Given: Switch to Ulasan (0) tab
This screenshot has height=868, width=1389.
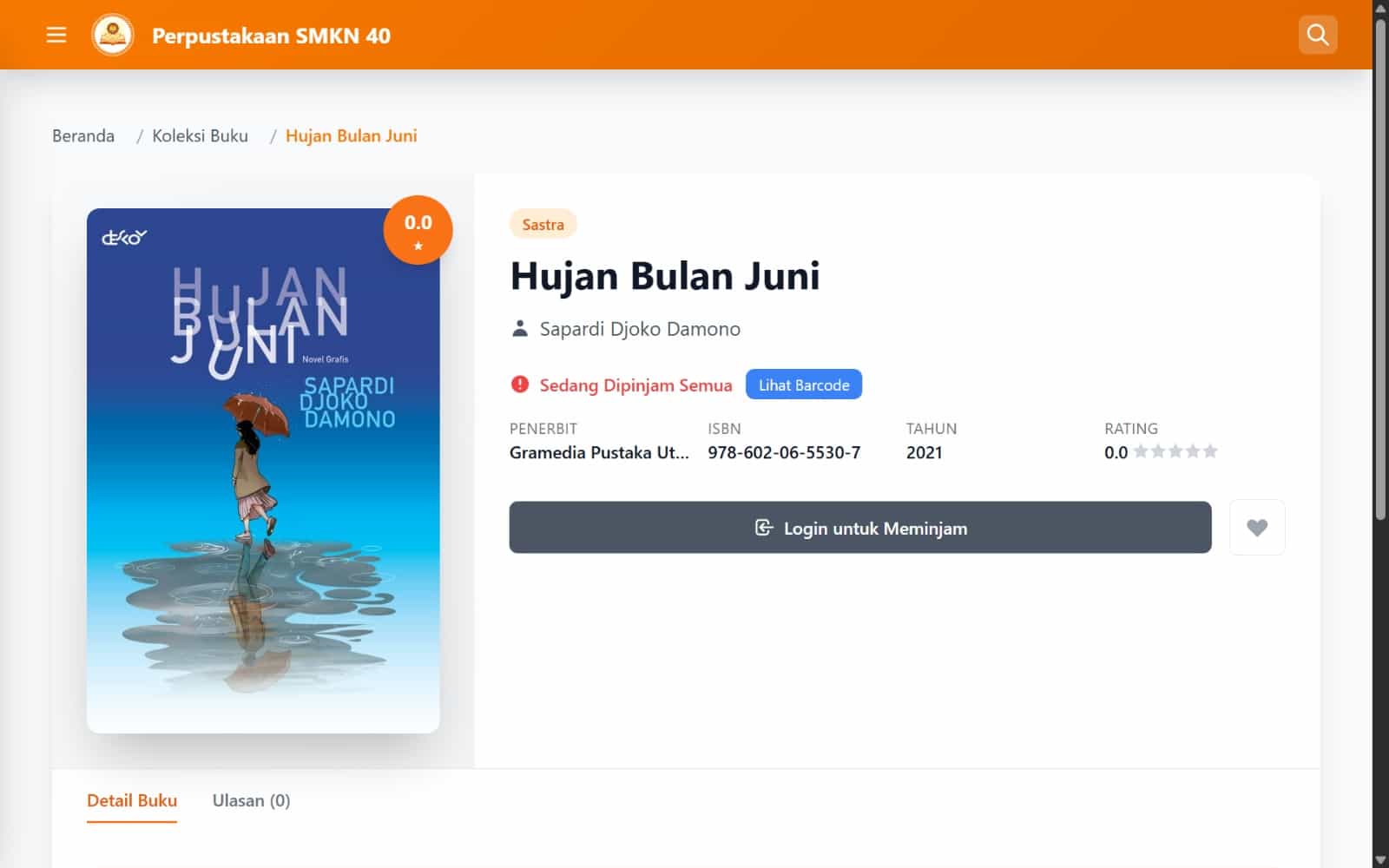Looking at the screenshot, I should coord(252,800).
